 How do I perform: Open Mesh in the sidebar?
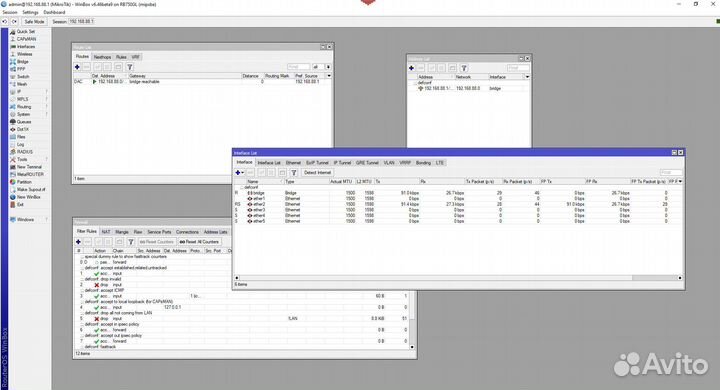[x=22, y=84]
